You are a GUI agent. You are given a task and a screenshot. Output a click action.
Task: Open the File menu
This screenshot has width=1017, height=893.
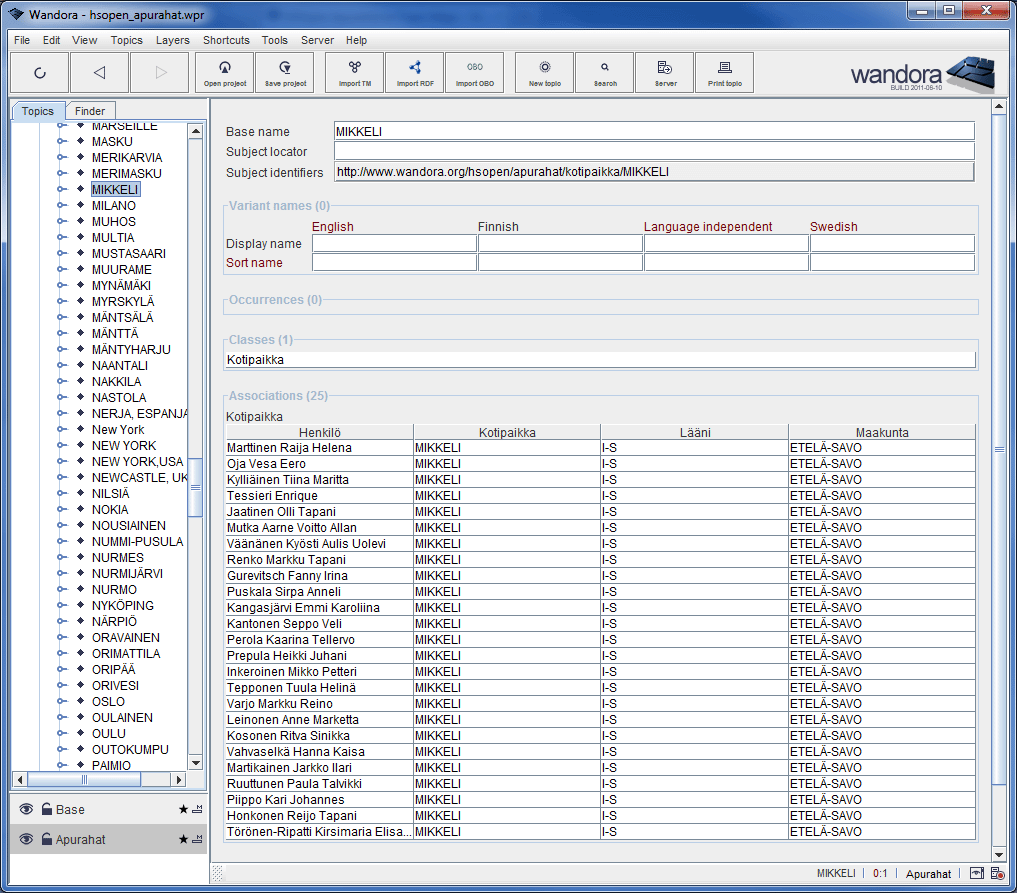(x=22, y=40)
